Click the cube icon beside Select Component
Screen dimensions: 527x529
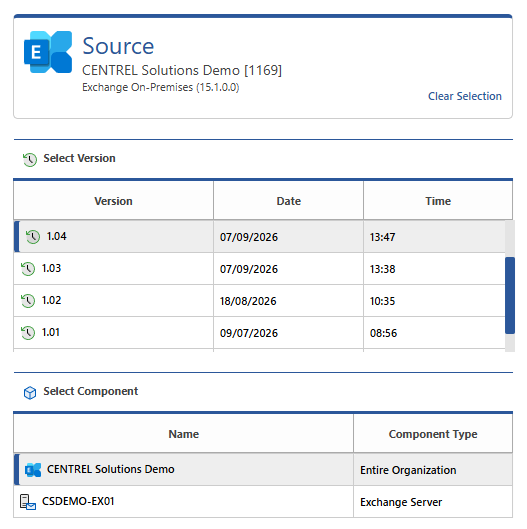point(30,392)
